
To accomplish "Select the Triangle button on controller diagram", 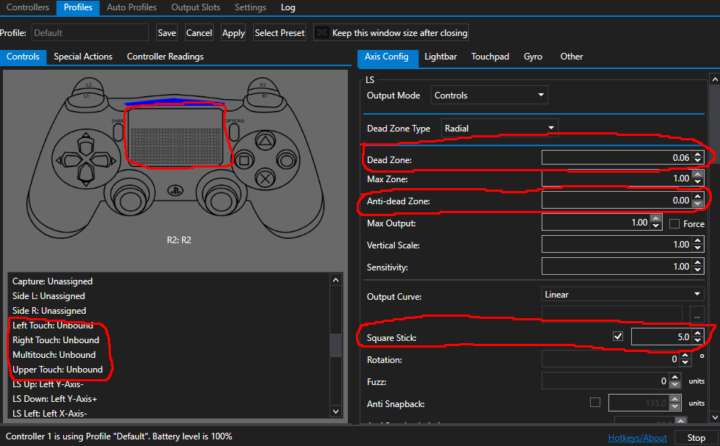I will [265, 141].
